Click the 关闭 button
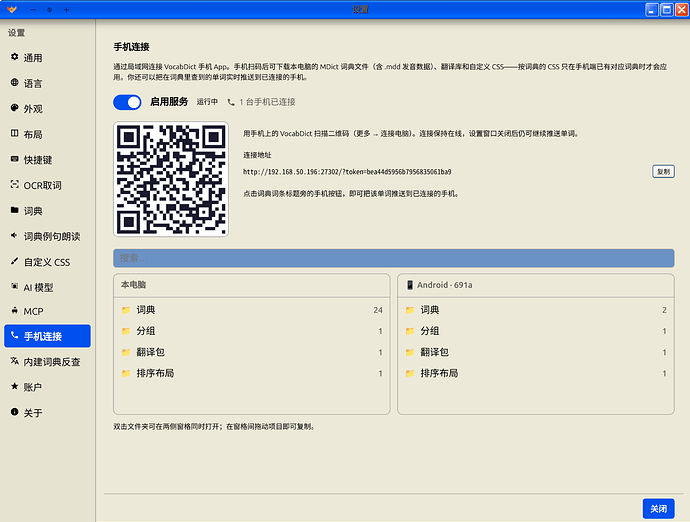 click(658, 509)
